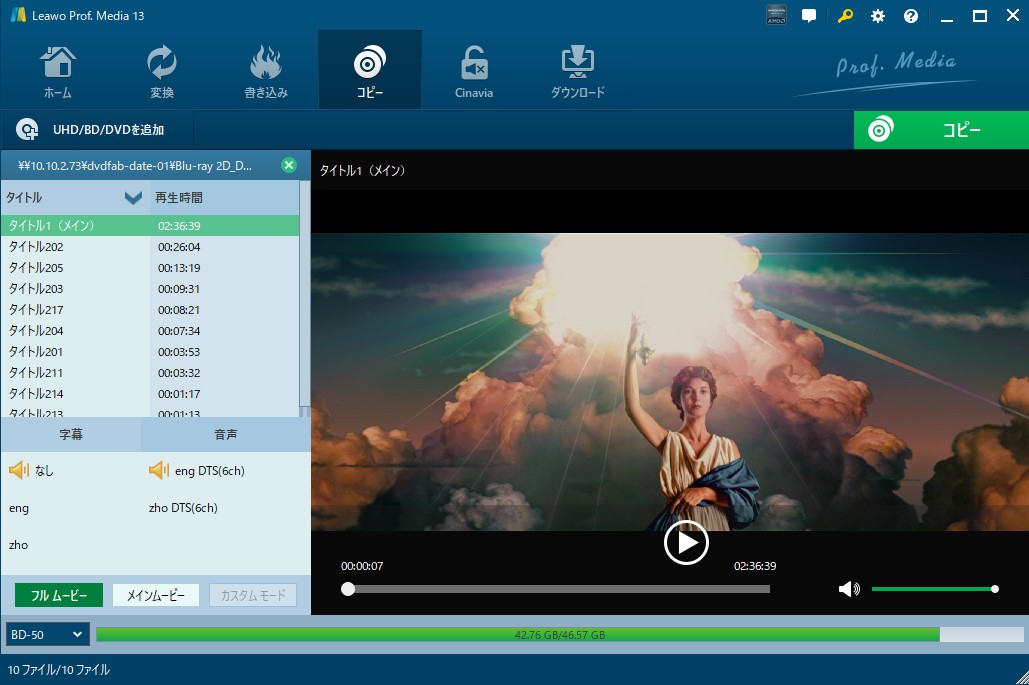
Task: Click the 音声 audio column header
Action: pyautogui.click(x=226, y=434)
